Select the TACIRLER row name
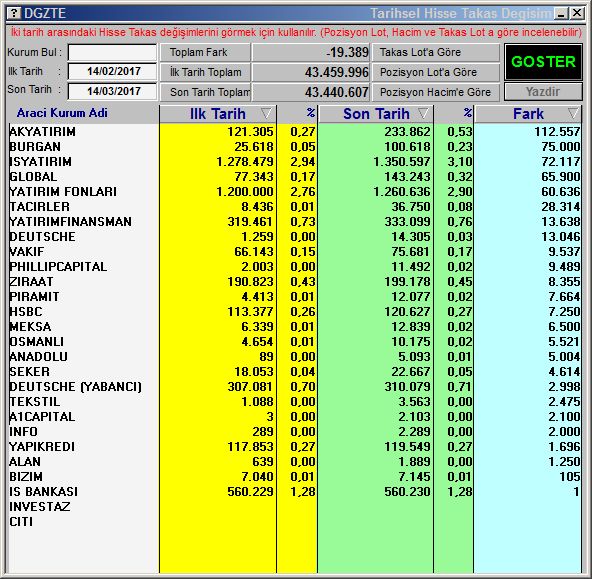Image resolution: width=592 pixels, height=579 pixels. [39, 207]
